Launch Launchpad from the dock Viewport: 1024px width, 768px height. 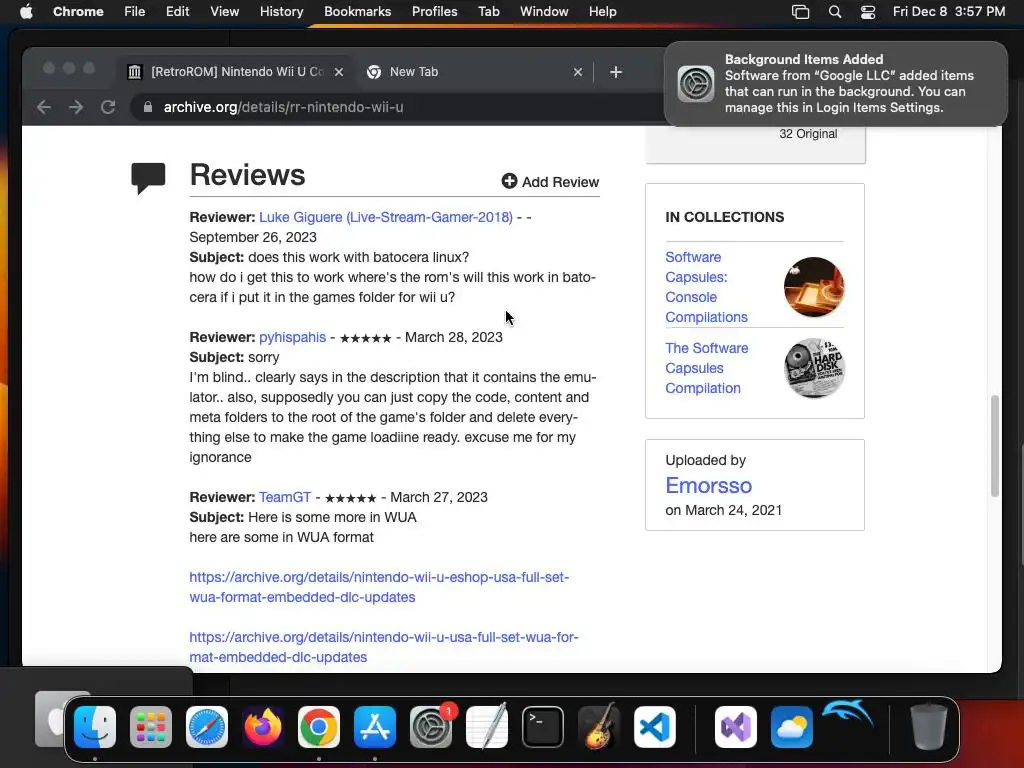point(151,726)
